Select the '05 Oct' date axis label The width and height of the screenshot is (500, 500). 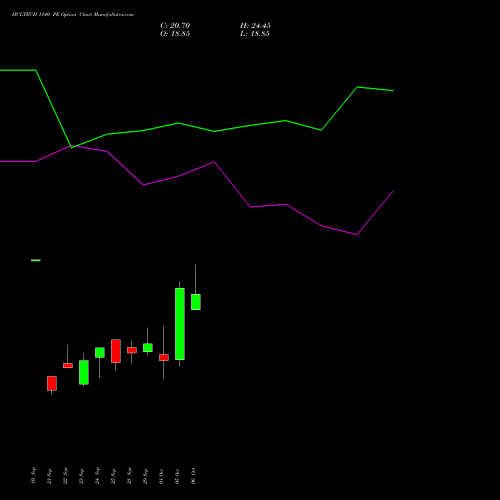click(177, 476)
